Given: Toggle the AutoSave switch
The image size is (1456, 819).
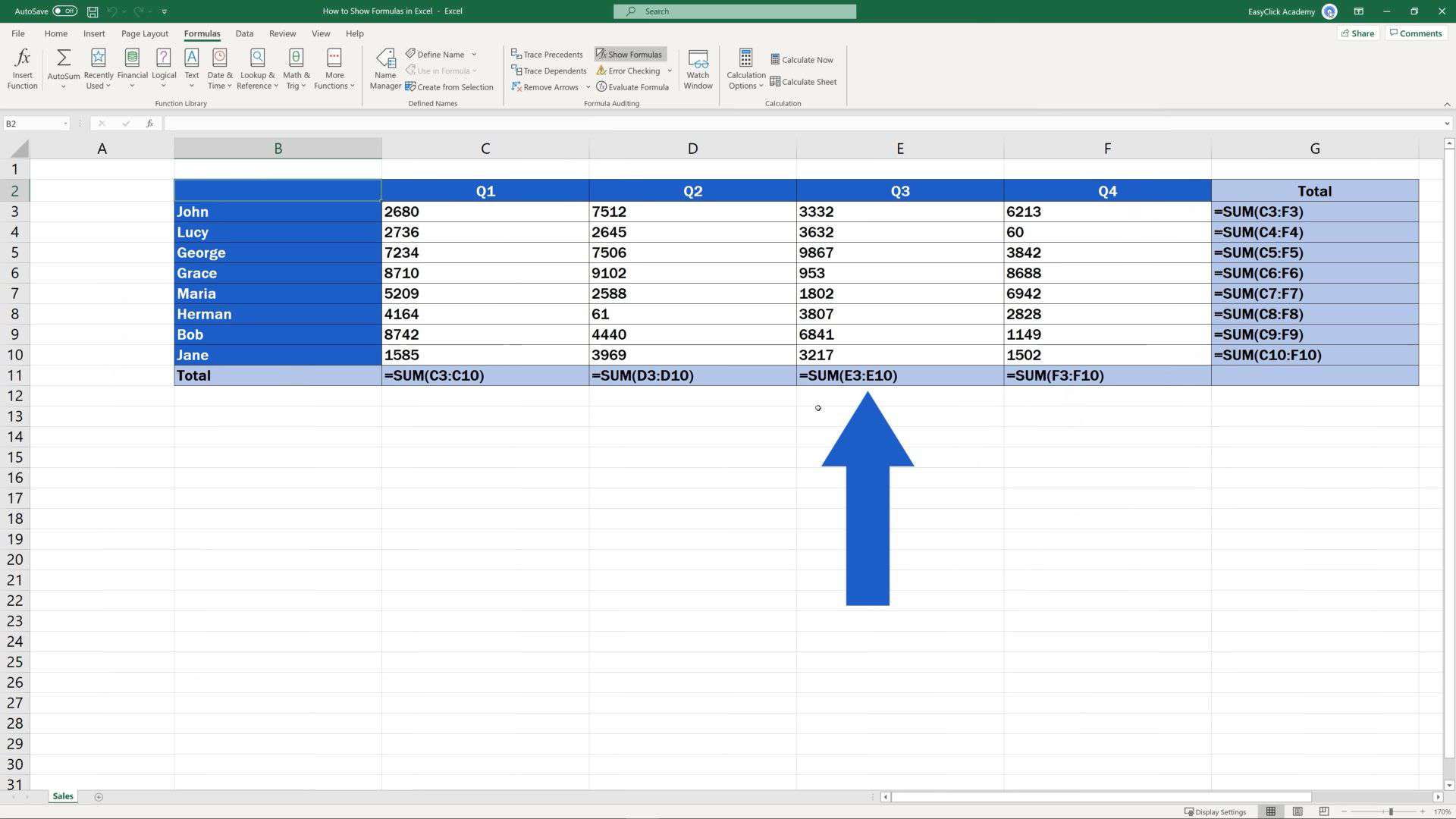Looking at the screenshot, I should tap(64, 11).
